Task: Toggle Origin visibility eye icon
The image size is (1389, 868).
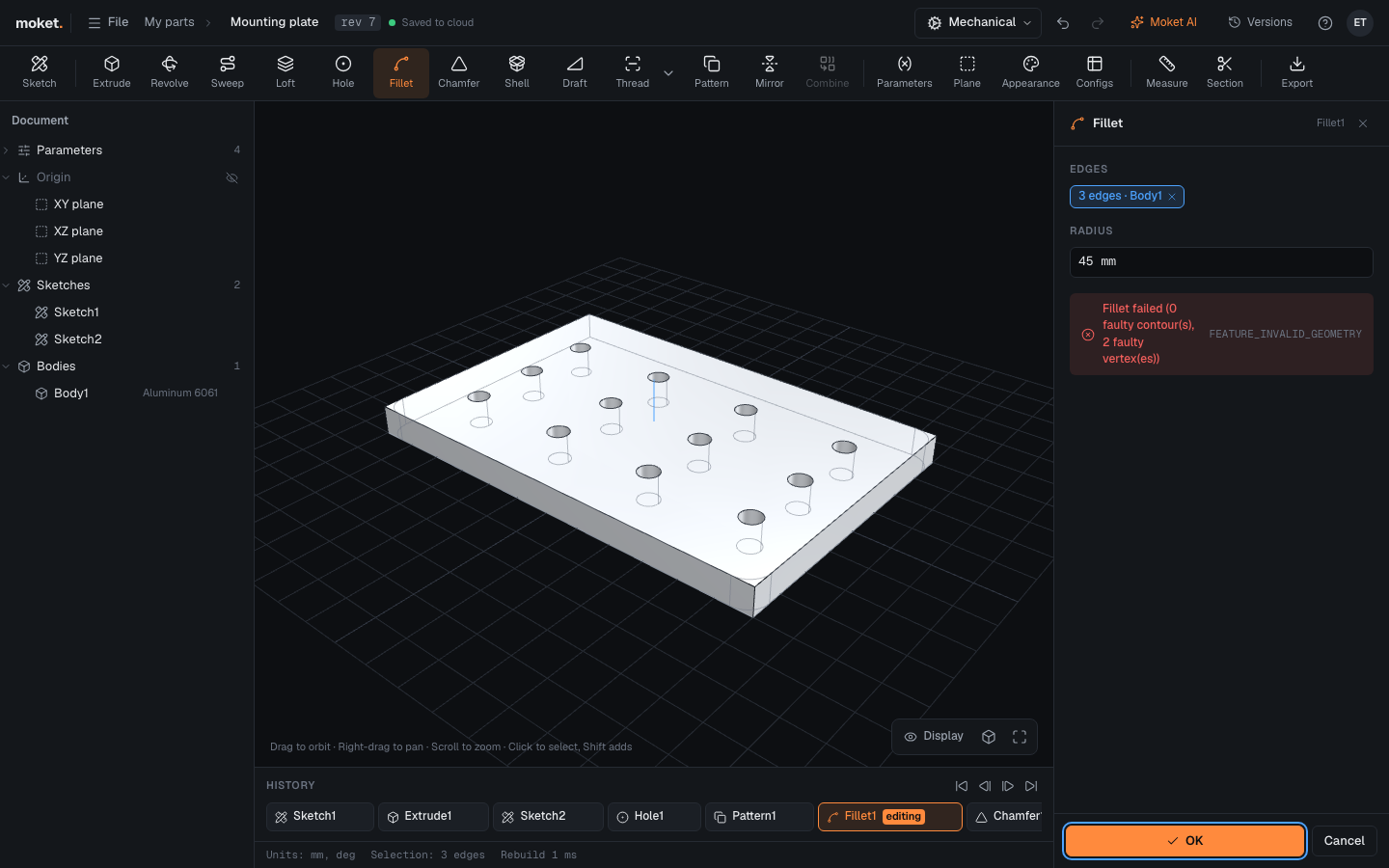Action: click(231, 177)
